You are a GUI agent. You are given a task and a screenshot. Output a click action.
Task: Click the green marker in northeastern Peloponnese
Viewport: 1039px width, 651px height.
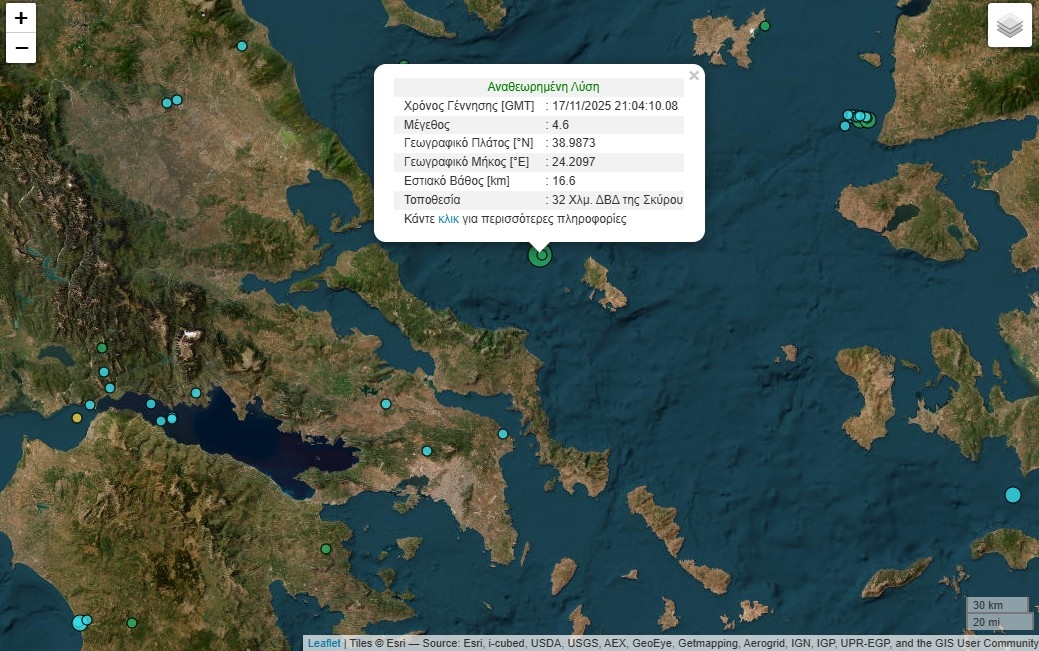point(325,549)
